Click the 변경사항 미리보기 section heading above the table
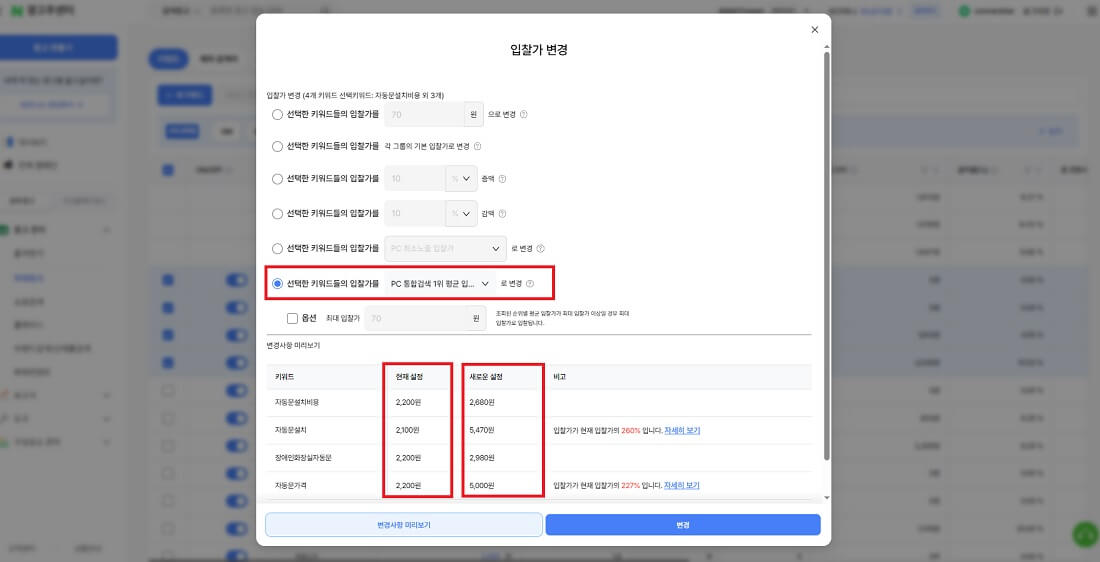 pyautogui.click(x=293, y=346)
